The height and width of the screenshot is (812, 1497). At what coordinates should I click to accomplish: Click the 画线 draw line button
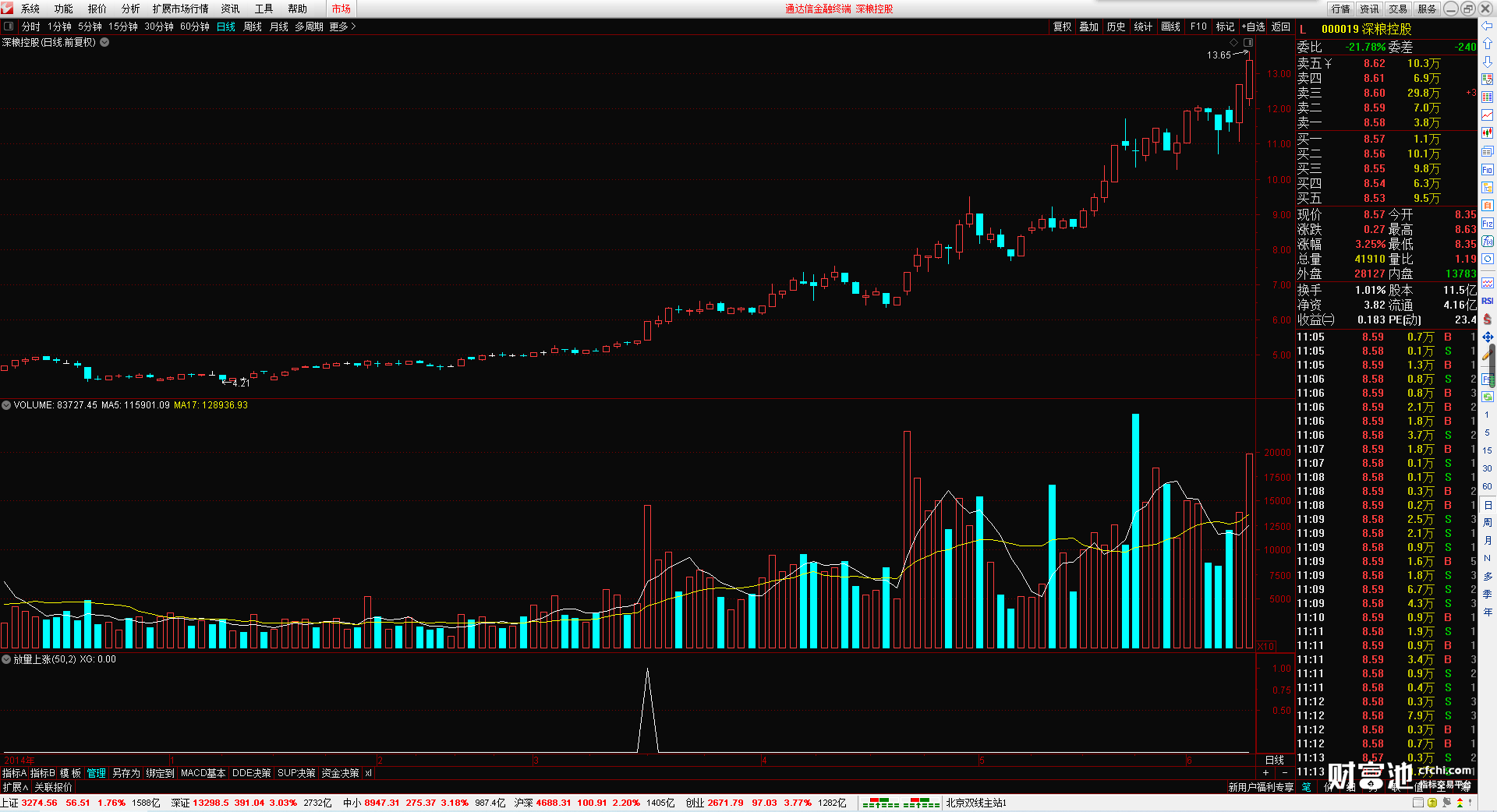1170,26
